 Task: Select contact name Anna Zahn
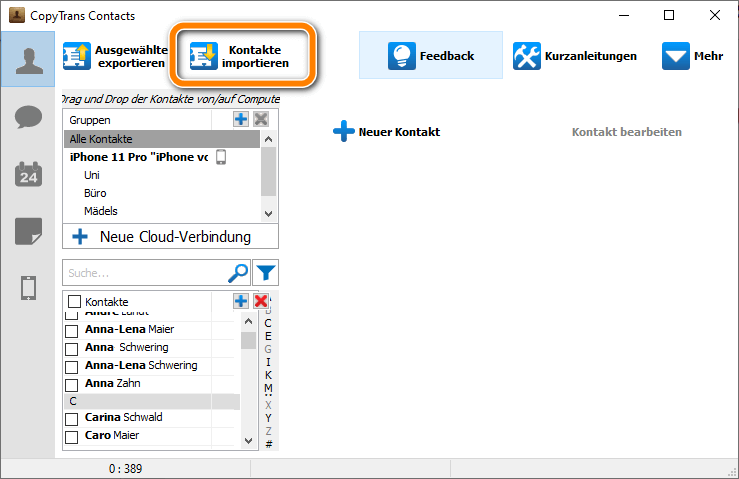pyautogui.click(x=113, y=383)
